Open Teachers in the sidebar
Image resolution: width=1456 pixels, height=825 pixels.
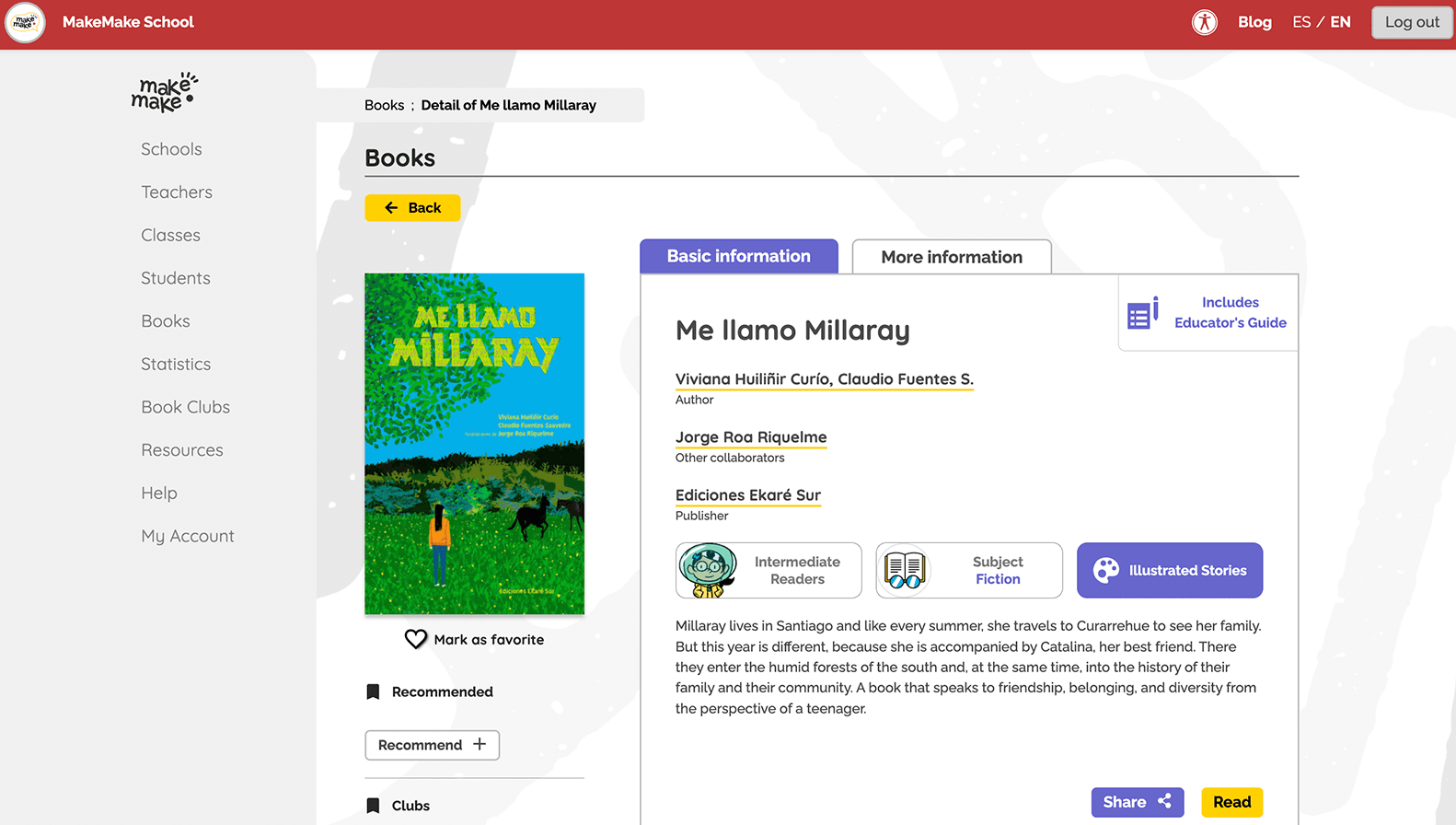[x=177, y=192]
